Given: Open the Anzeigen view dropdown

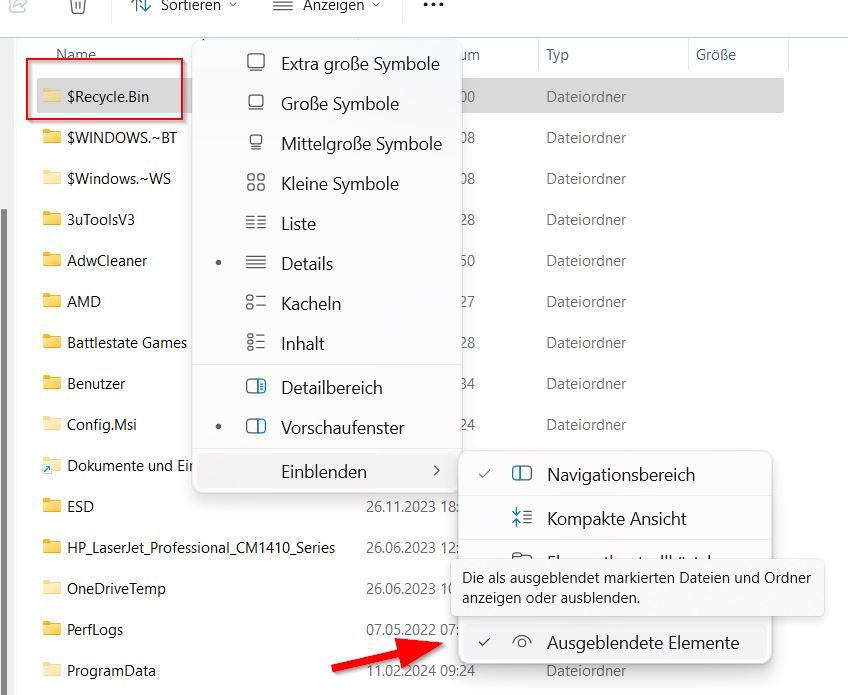Looking at the screenshot, I should (327, 6).
